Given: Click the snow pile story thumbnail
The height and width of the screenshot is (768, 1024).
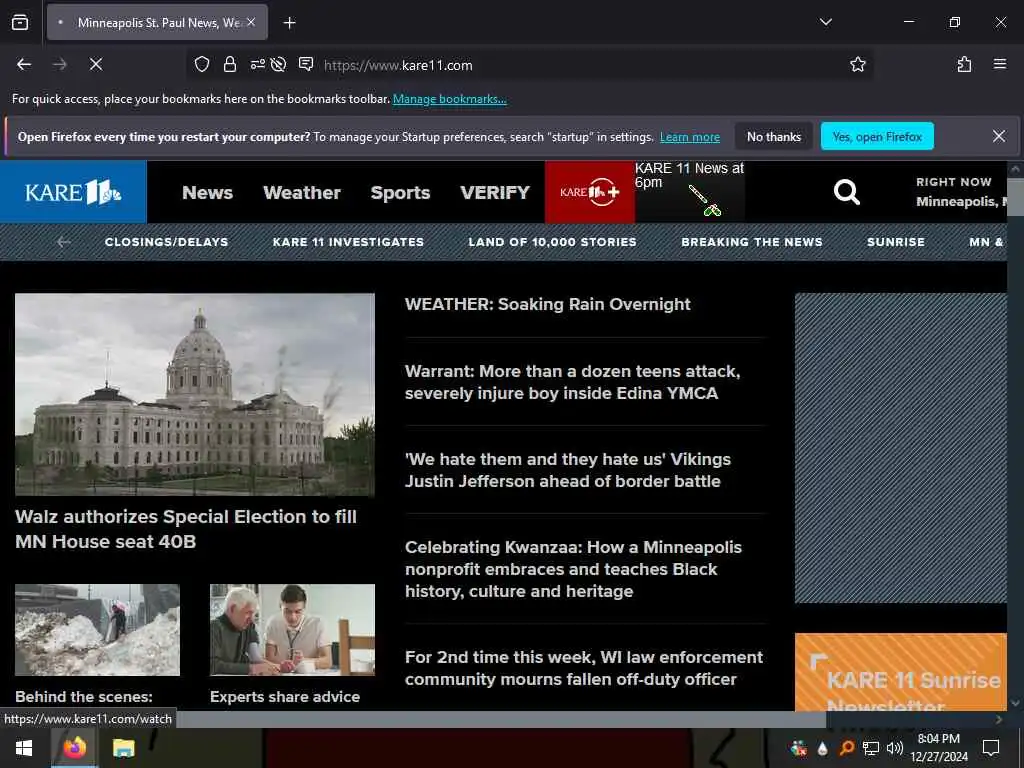Looking at the screenshot, I should point(97,630).
